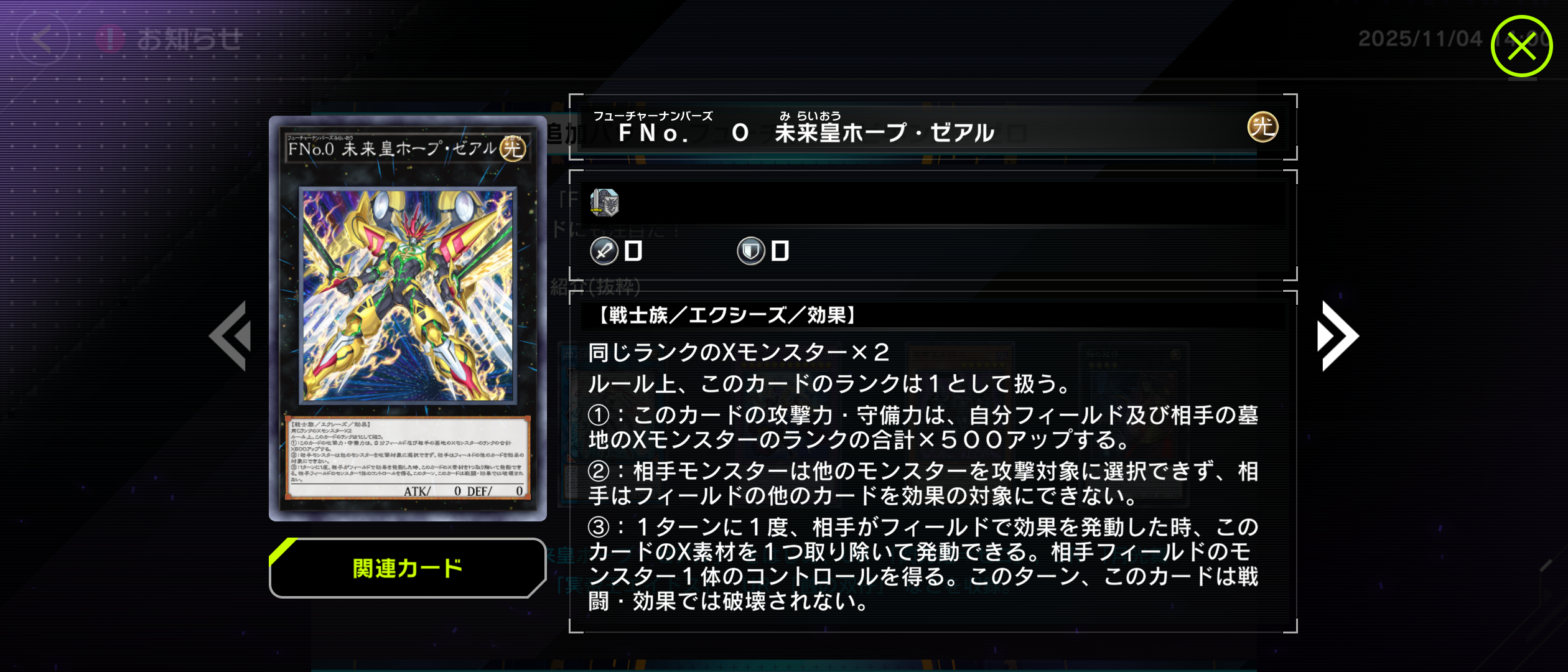Tap the 光 attribute icon in title bar
1568x672 pixels.
click(x=1262, y=127)
